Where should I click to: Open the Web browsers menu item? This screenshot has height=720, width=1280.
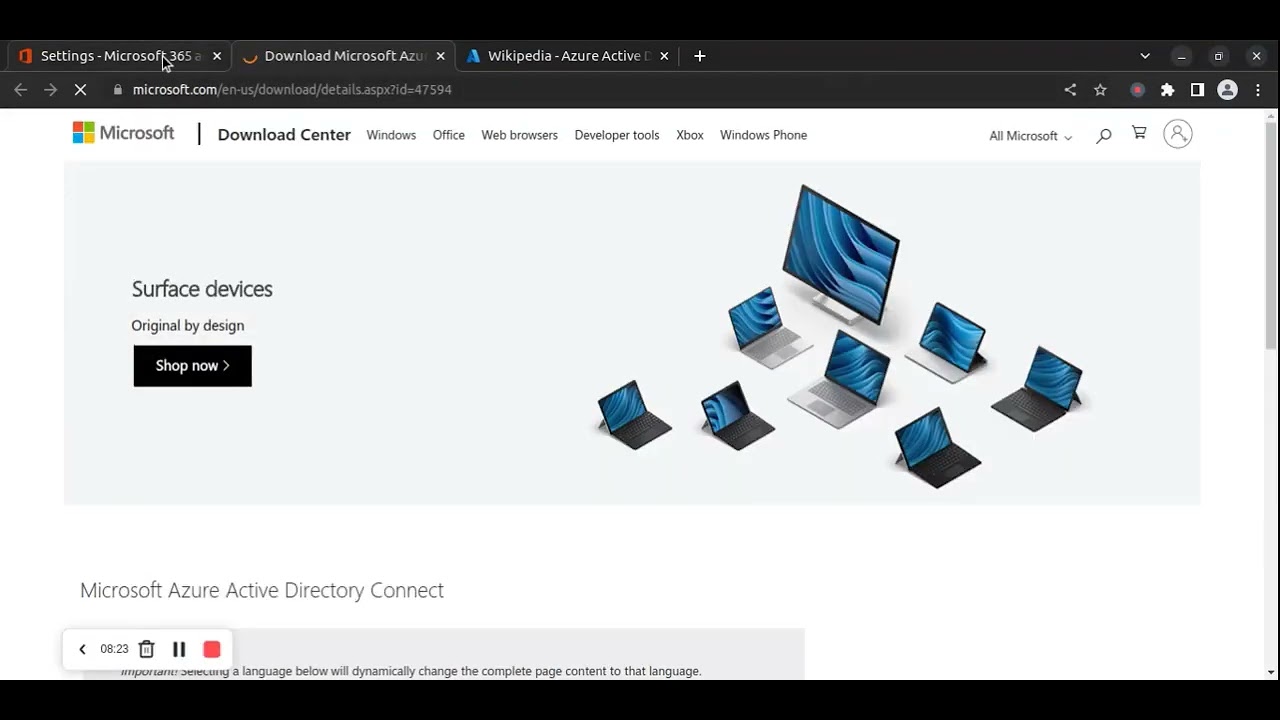pos(520,135)
